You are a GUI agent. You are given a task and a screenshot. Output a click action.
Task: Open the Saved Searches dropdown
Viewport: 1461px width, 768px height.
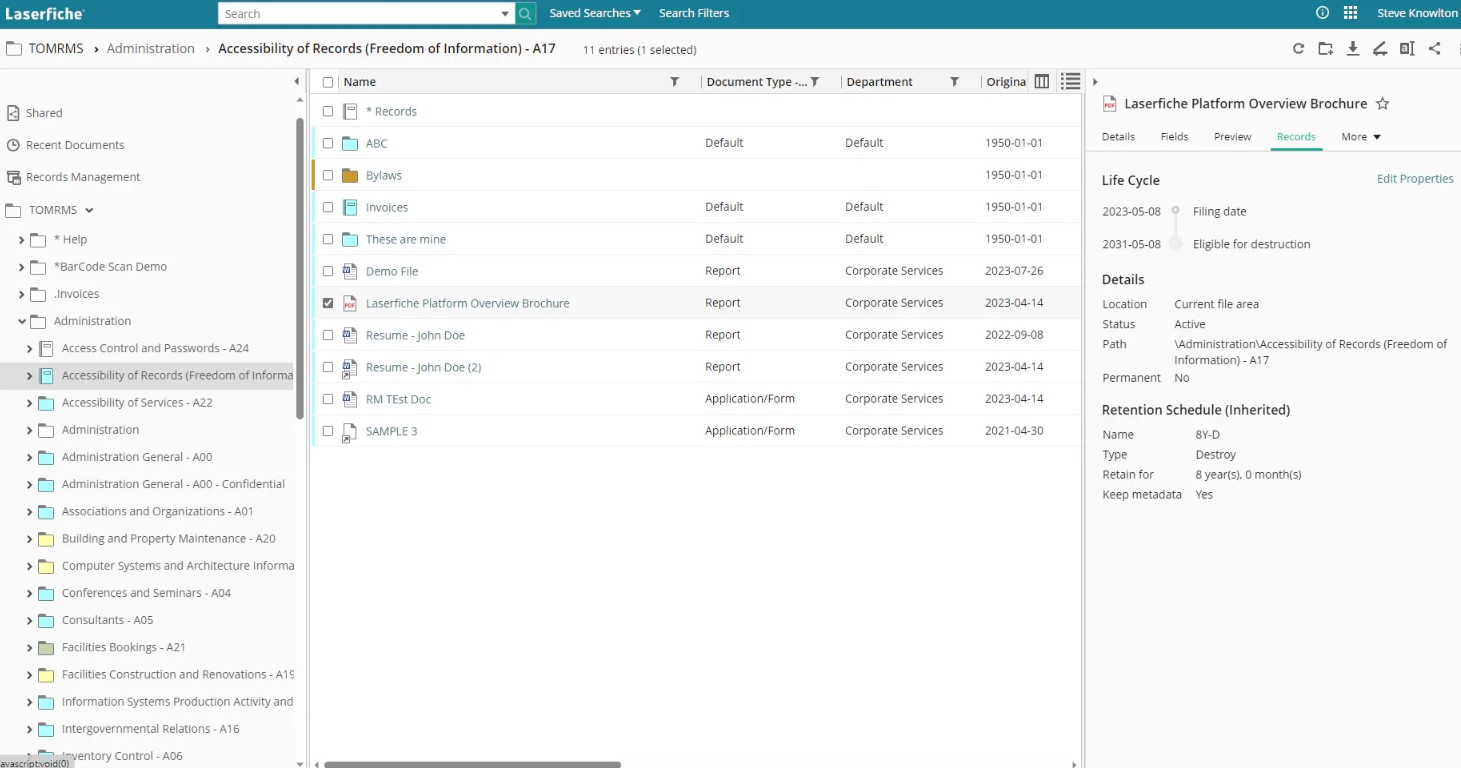point(595,13)
